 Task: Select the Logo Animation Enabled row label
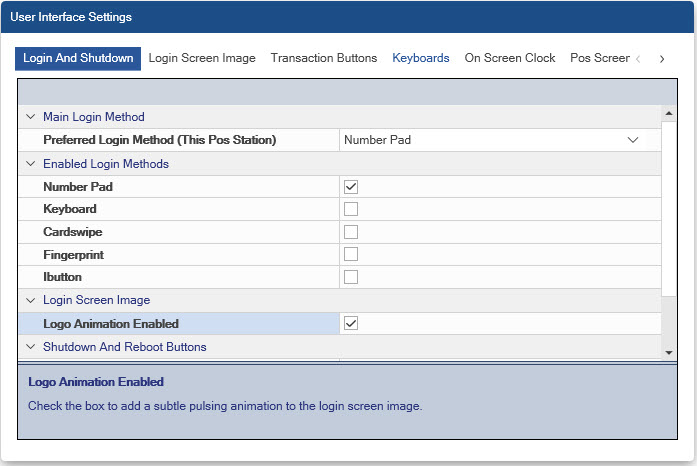(x=111, y=324)
